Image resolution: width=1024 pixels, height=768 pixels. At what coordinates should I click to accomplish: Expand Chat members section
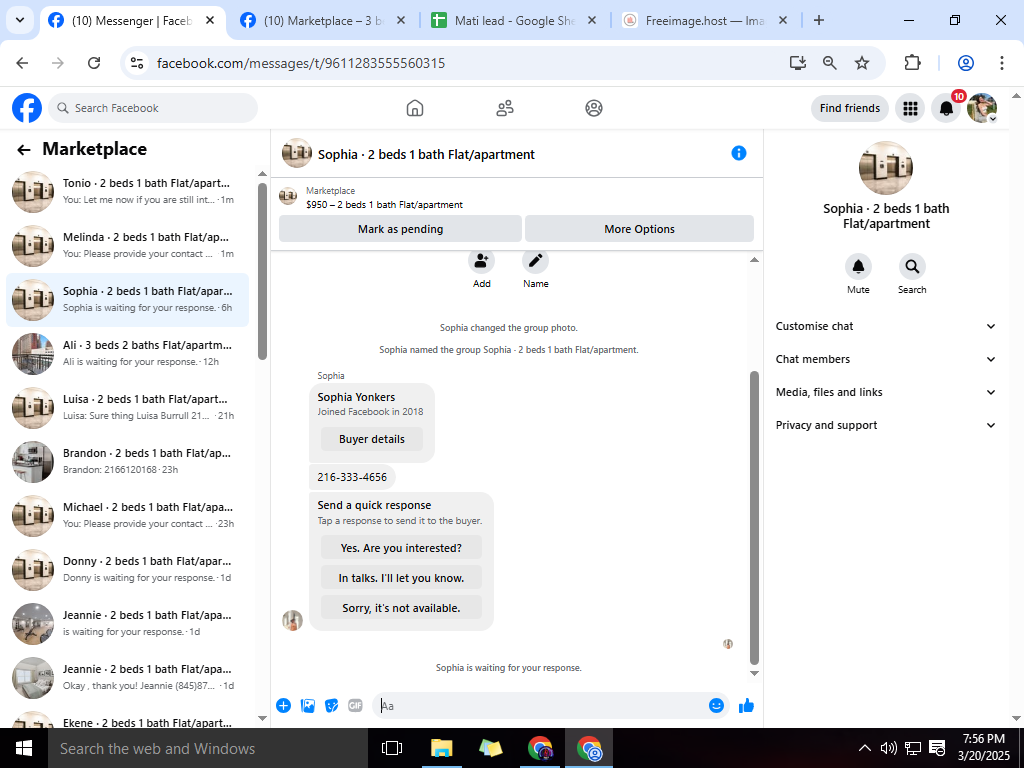pyautogui.click(x=886, y=359)
